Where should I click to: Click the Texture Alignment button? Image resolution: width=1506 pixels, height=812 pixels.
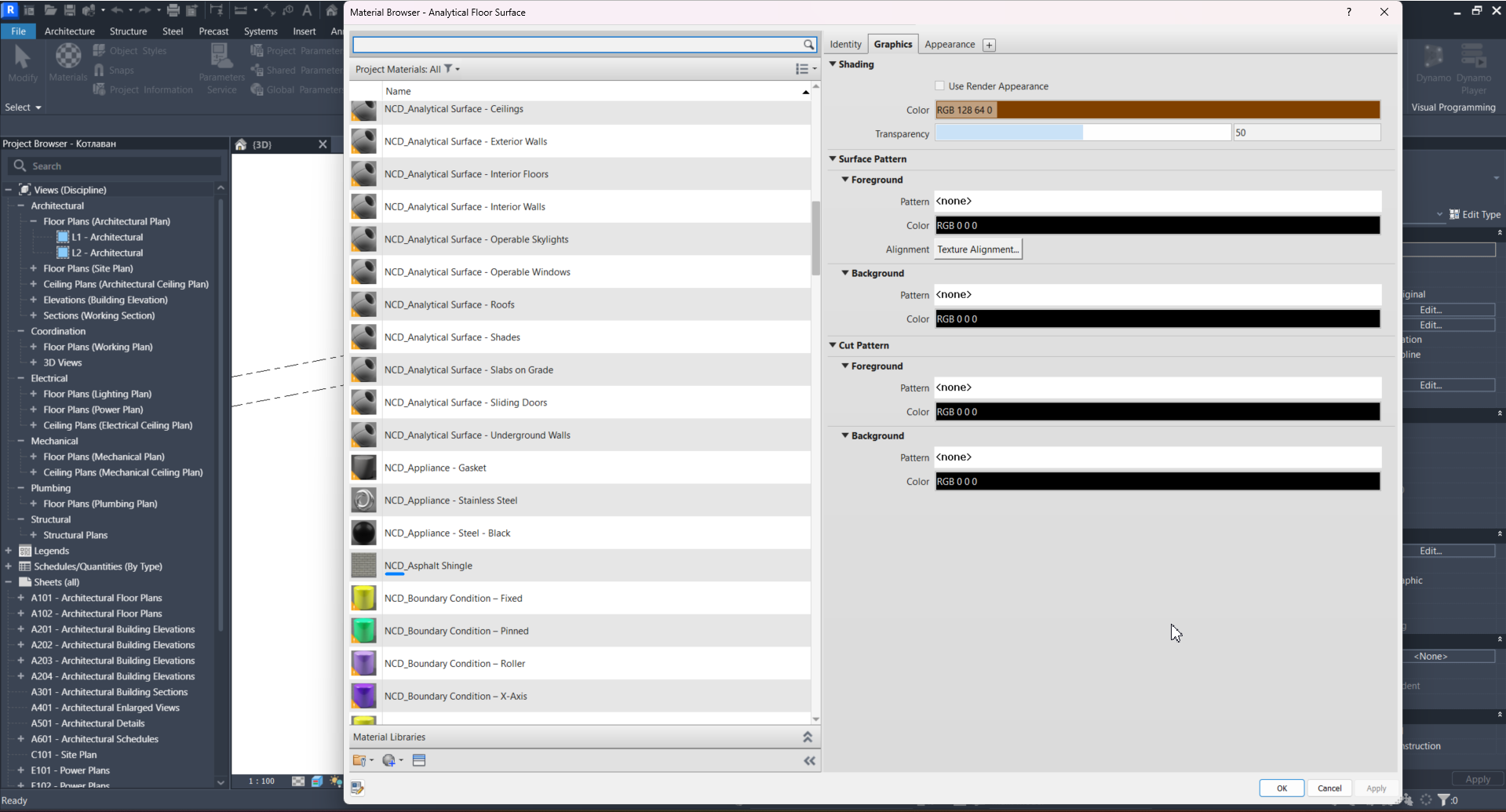(x=977, y=249)
